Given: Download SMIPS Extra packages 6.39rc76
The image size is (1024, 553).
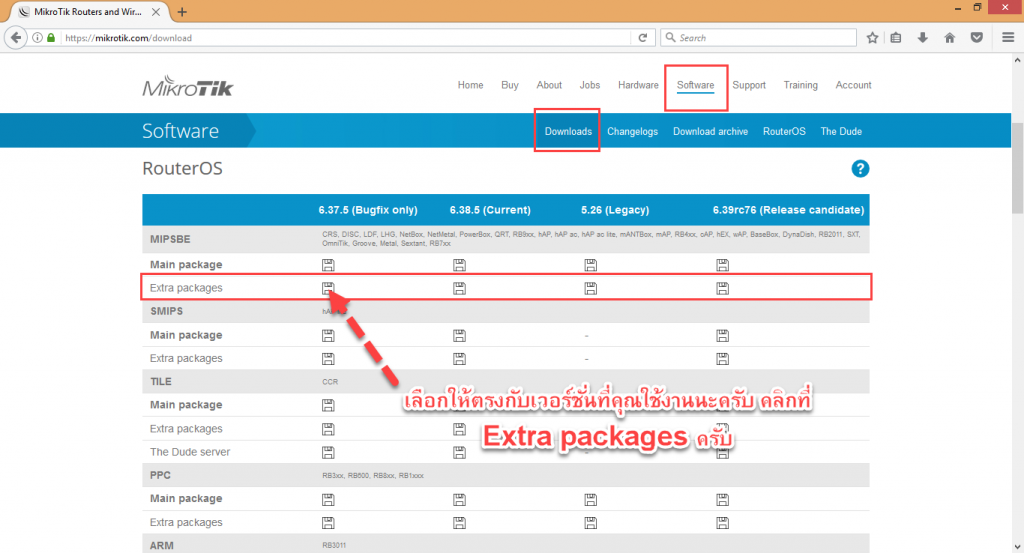Looking at the screenshot, I should tap(722, 358).
